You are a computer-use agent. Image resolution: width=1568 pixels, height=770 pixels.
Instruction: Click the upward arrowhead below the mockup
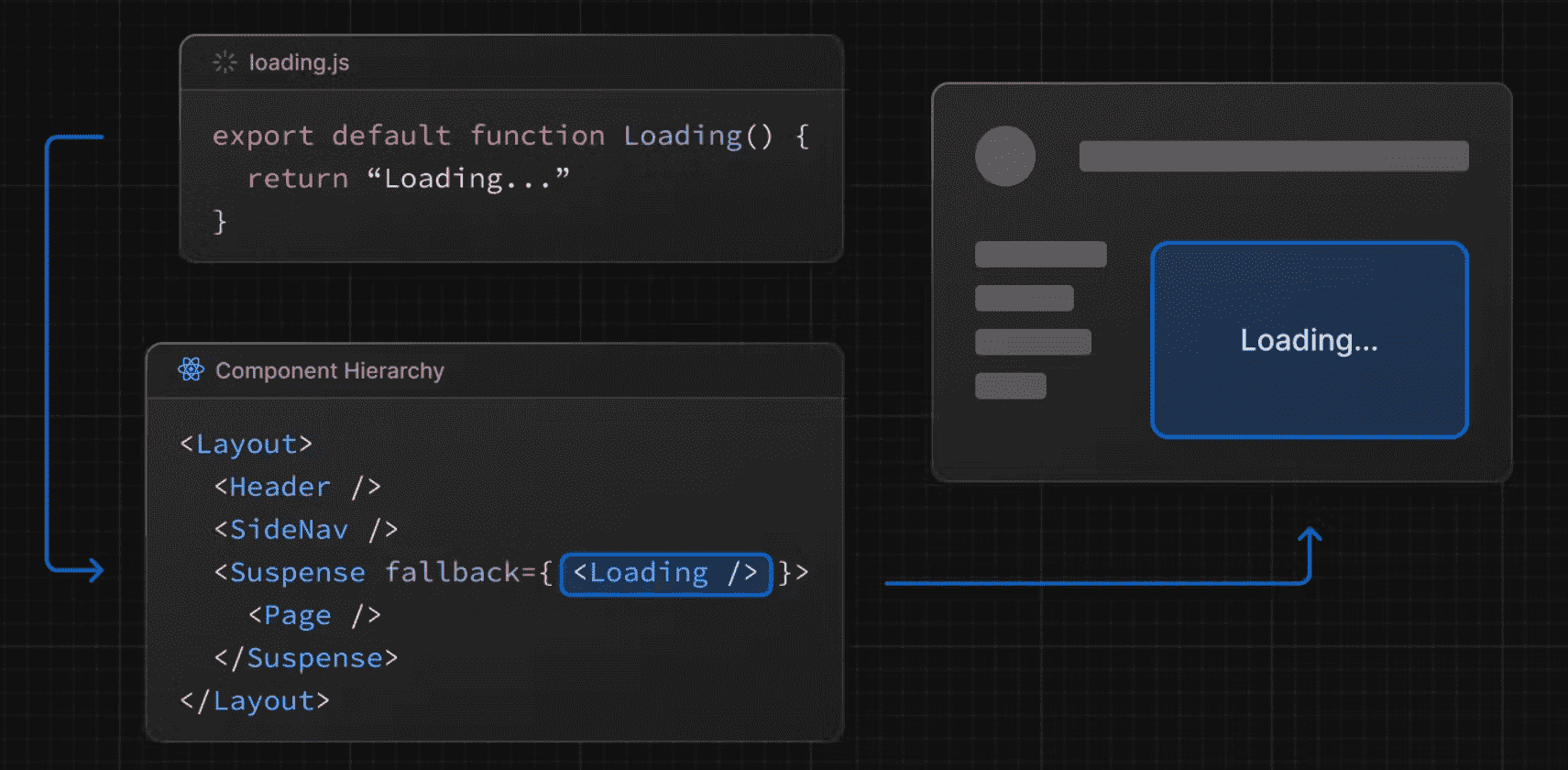1310,534
